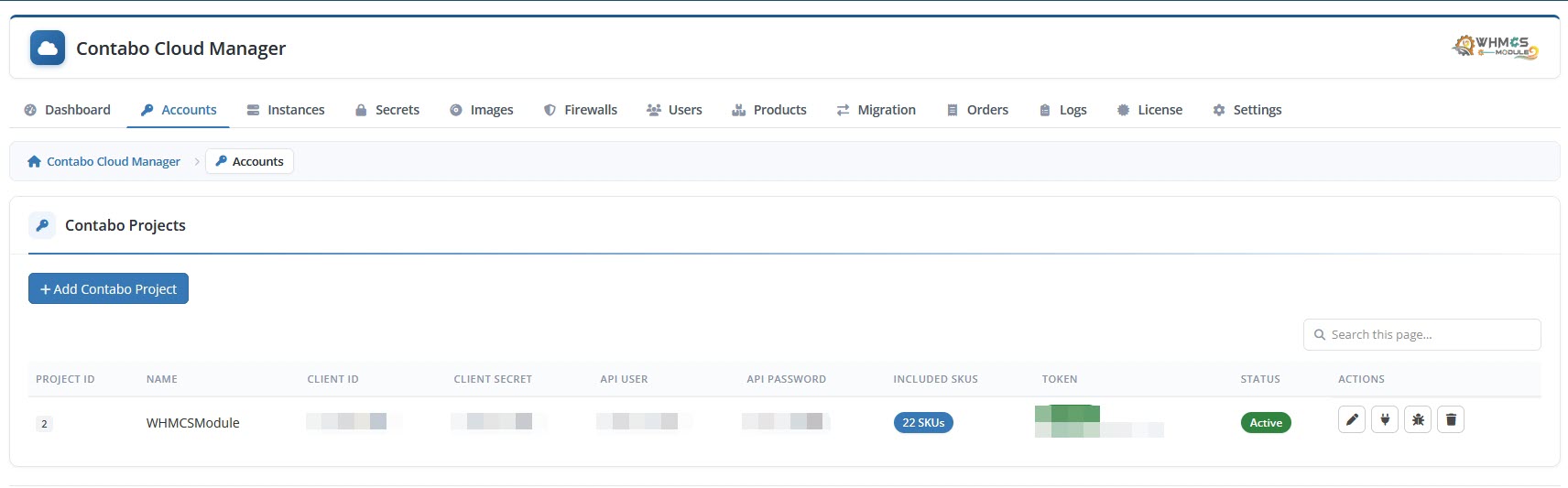Go to the Images tab
The height and width of the screenshot is (488, 1568).
[x=481, y=110]
